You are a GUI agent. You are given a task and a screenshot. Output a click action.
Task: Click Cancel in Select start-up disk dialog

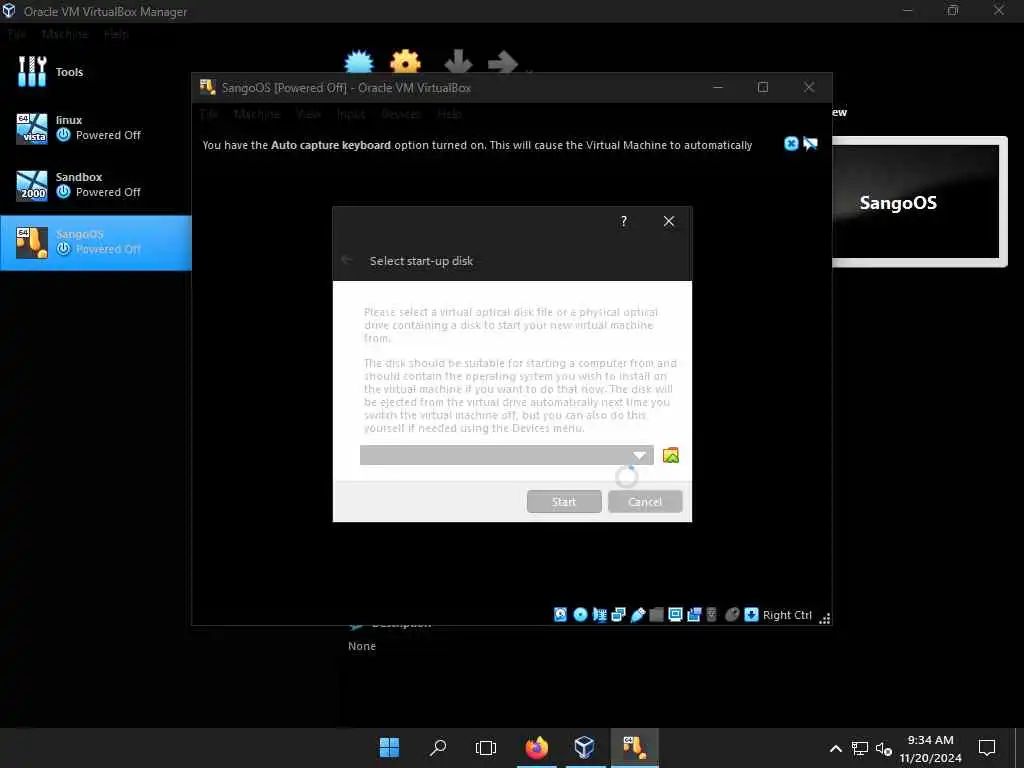coord(645,502)
